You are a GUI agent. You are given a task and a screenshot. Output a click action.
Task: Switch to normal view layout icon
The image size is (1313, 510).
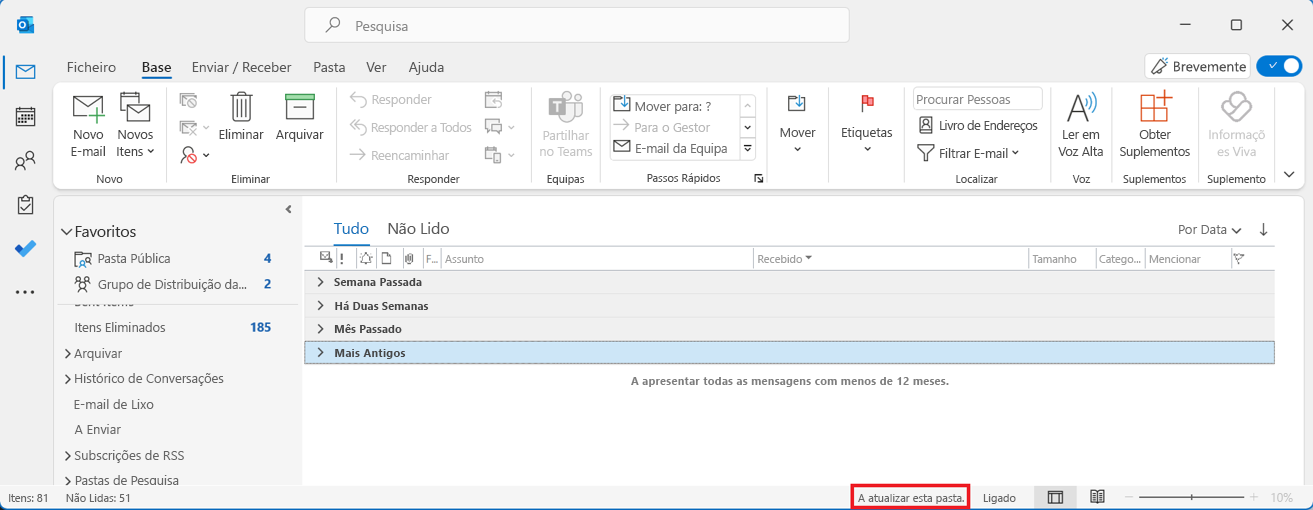click(1055, 497)
